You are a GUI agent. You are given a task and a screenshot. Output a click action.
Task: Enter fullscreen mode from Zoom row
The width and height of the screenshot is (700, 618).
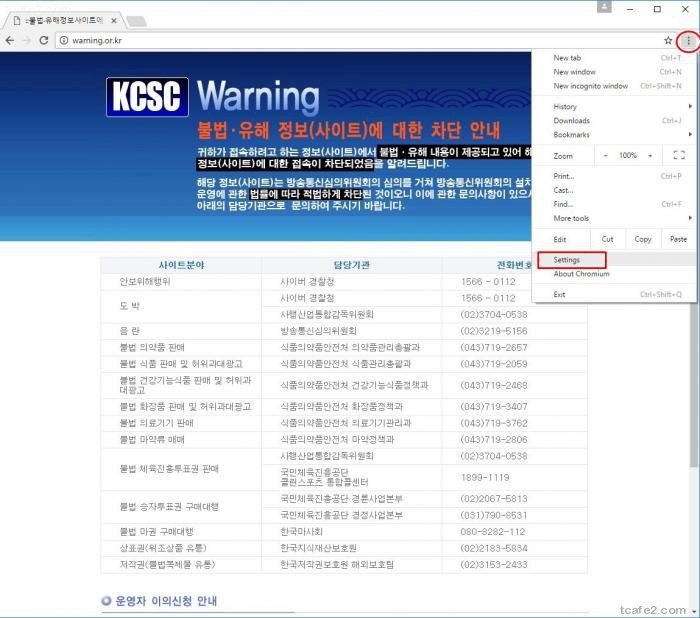679,156
